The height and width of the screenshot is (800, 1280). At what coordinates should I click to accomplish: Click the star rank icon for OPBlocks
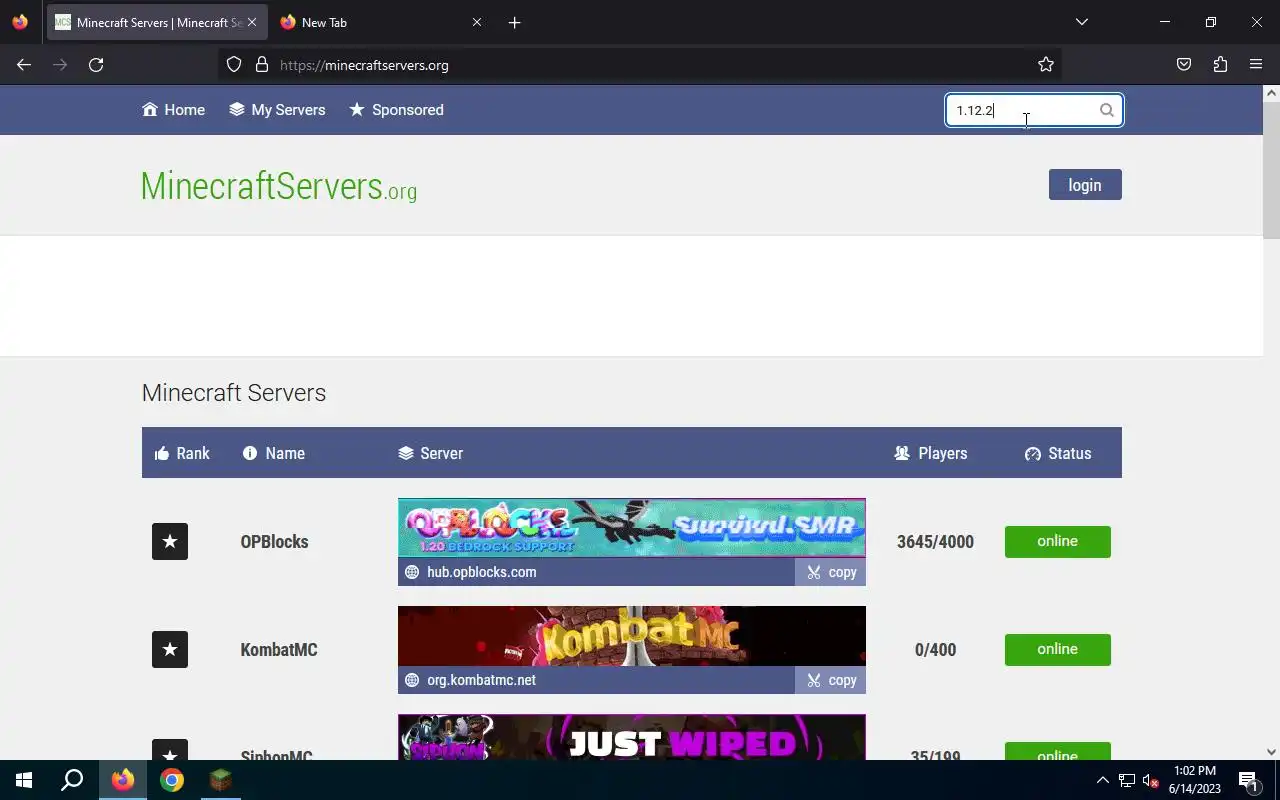(170, 542)
